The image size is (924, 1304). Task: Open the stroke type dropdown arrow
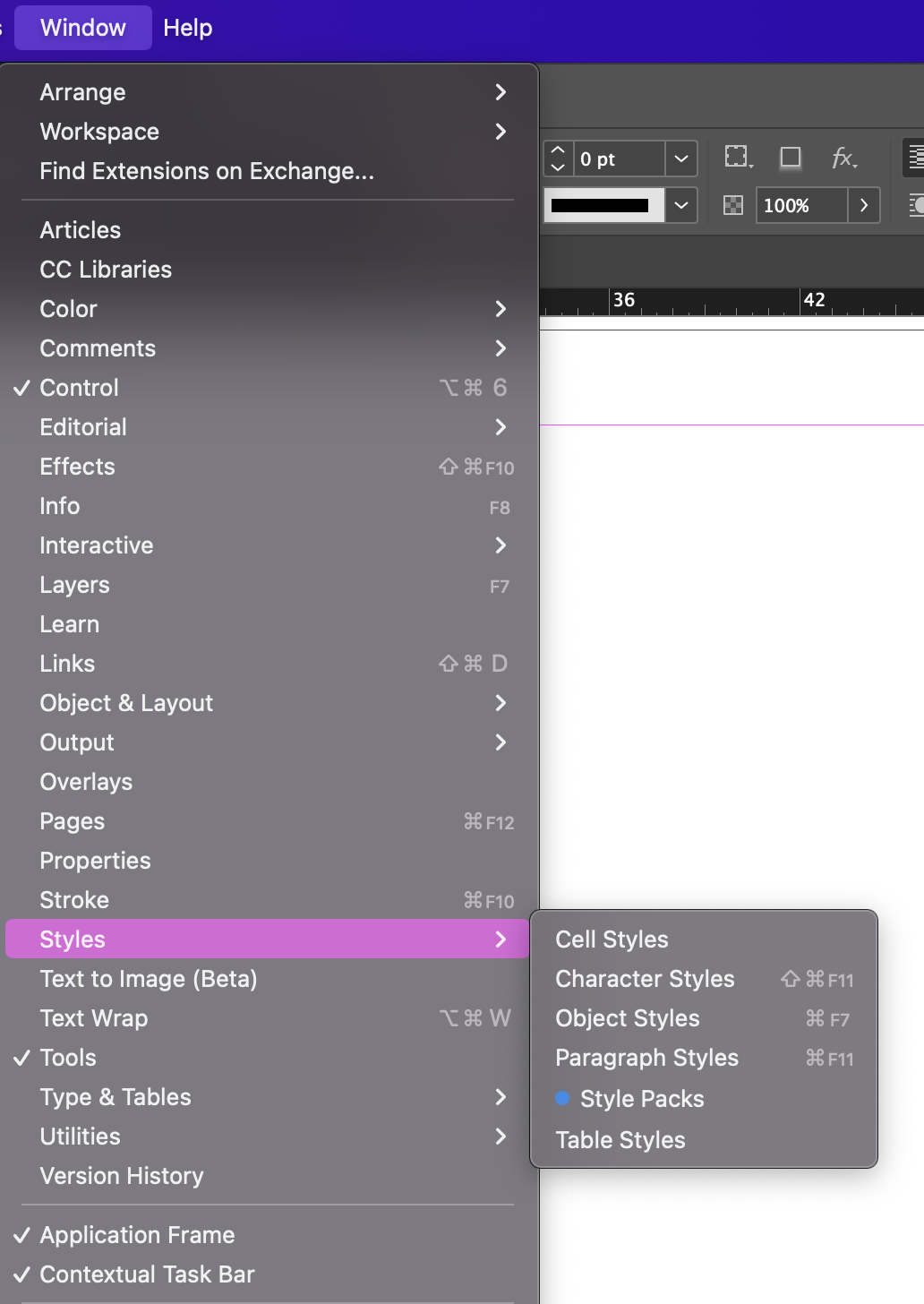681,205
